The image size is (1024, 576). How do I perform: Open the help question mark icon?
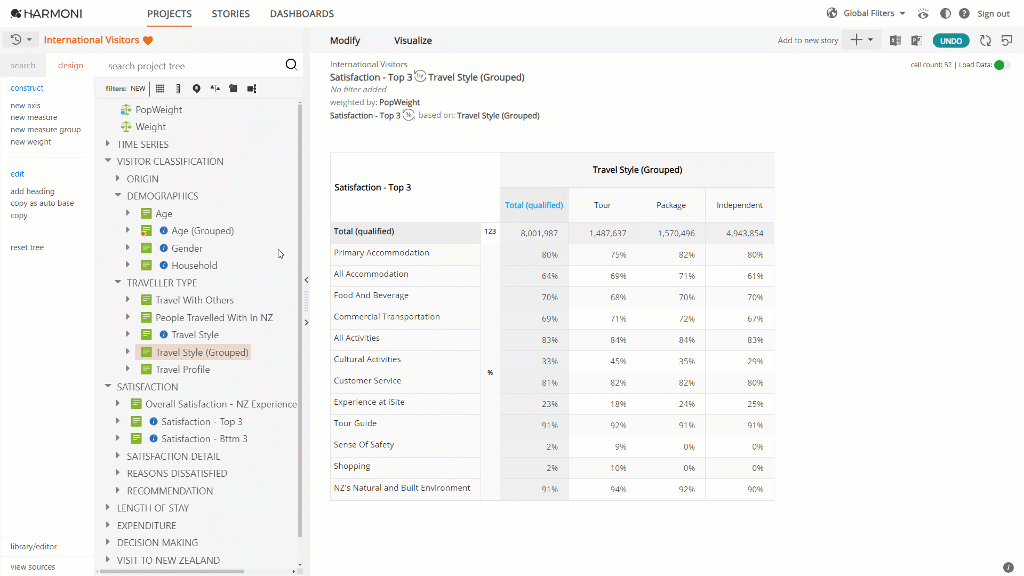964,14
